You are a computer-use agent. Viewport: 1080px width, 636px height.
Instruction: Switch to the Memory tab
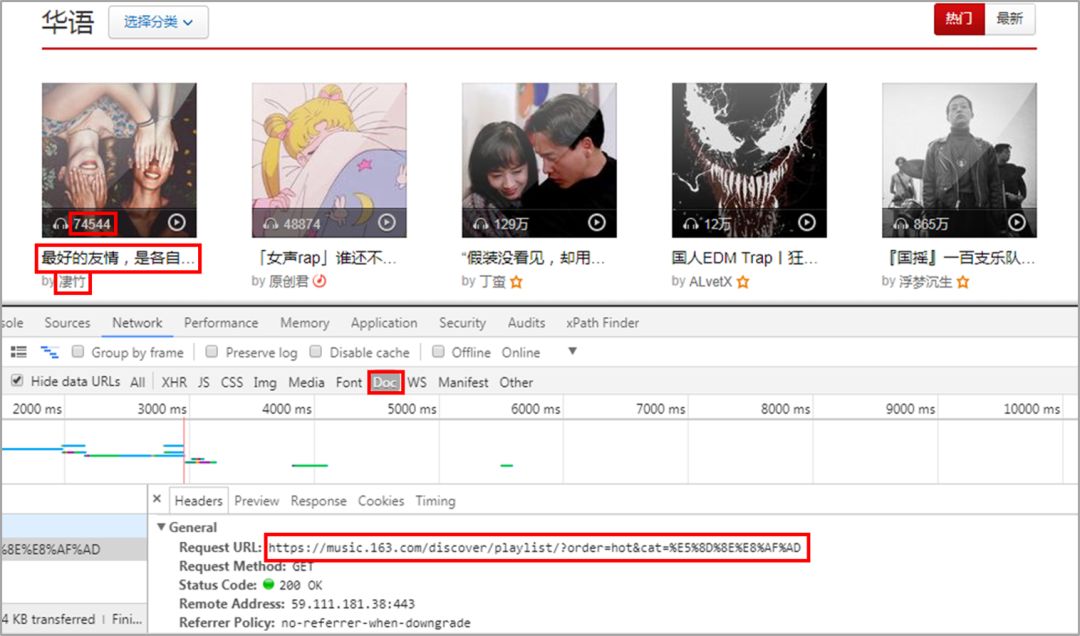coord(304,322)
